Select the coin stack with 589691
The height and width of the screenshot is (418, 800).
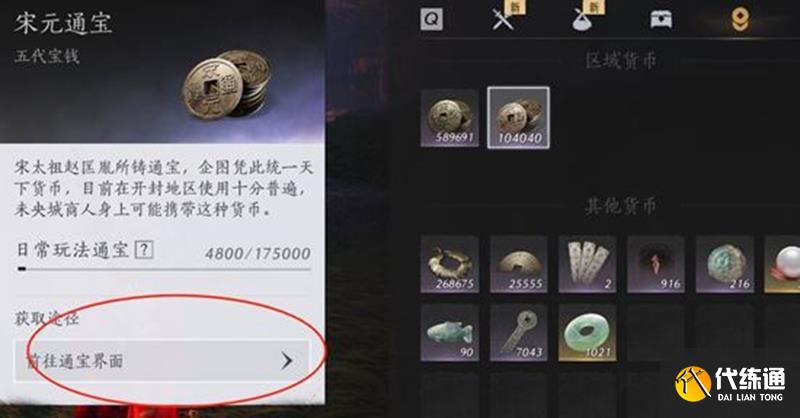[x=449, y=118]
